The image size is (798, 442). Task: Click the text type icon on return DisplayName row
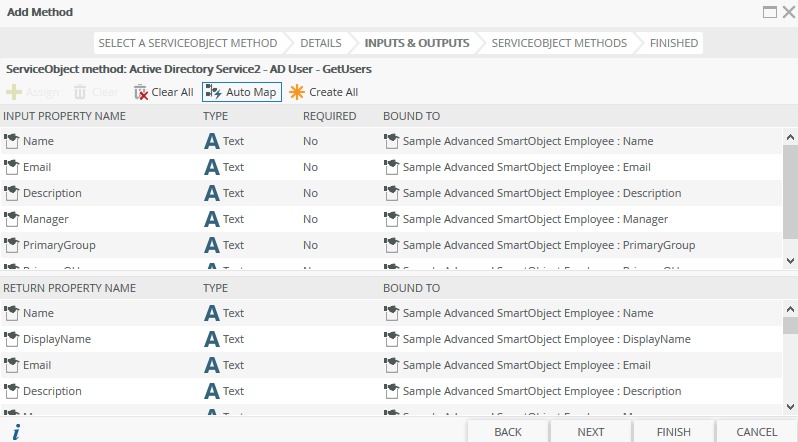212,339
